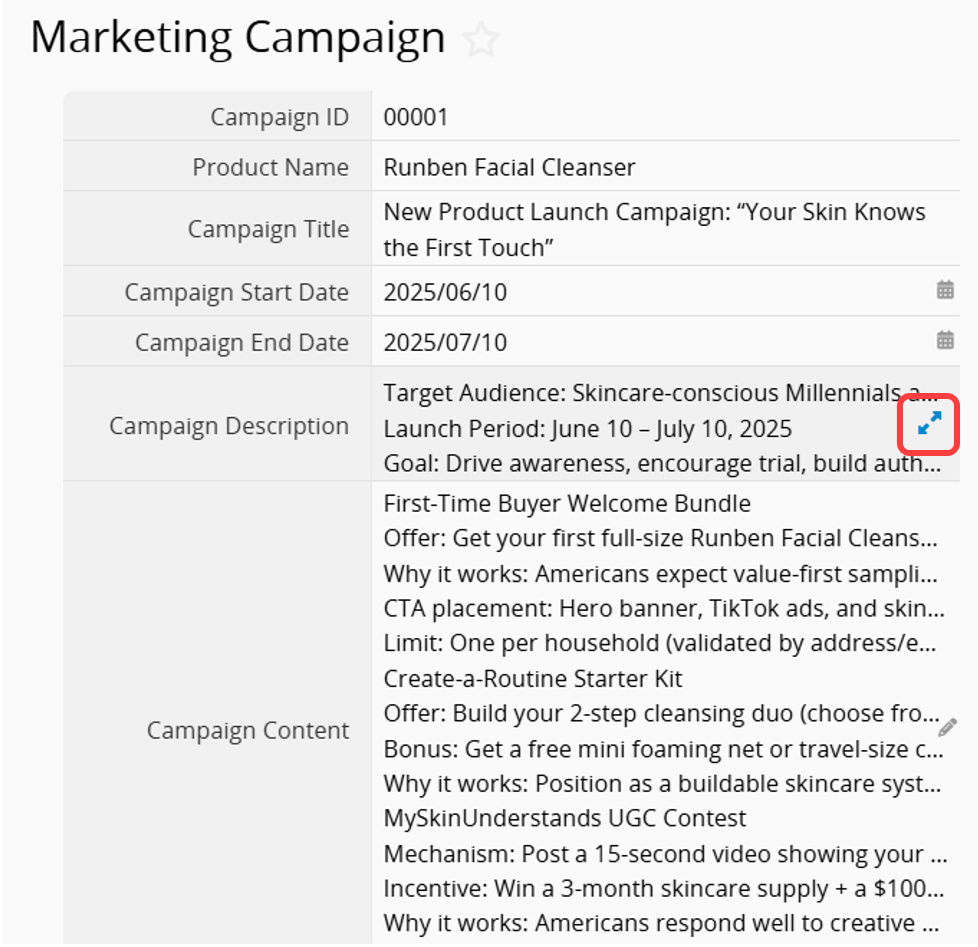Expand the Campaign Description field to full view

pyautogui.click(x=929, y=424)
